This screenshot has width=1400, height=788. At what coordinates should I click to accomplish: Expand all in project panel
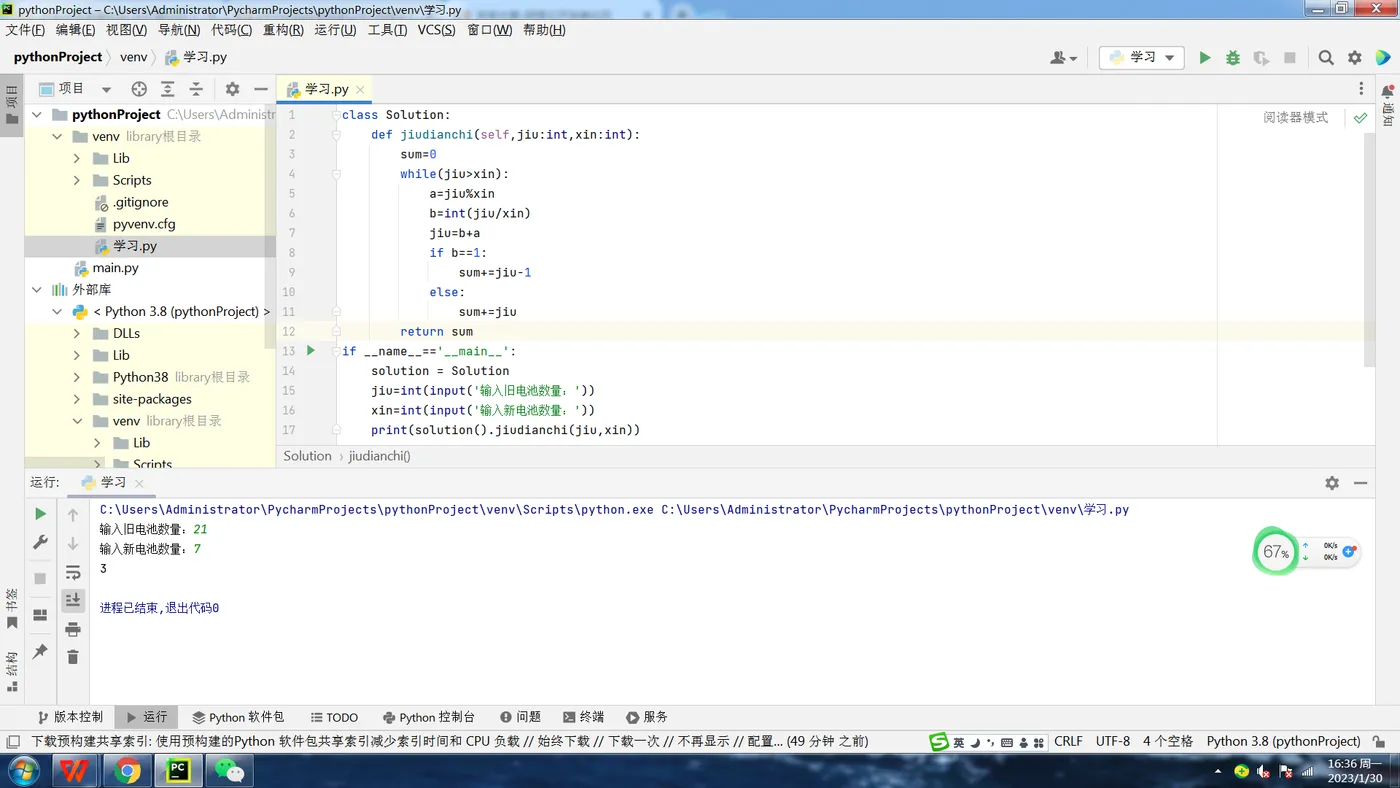(x=168, y=89)
